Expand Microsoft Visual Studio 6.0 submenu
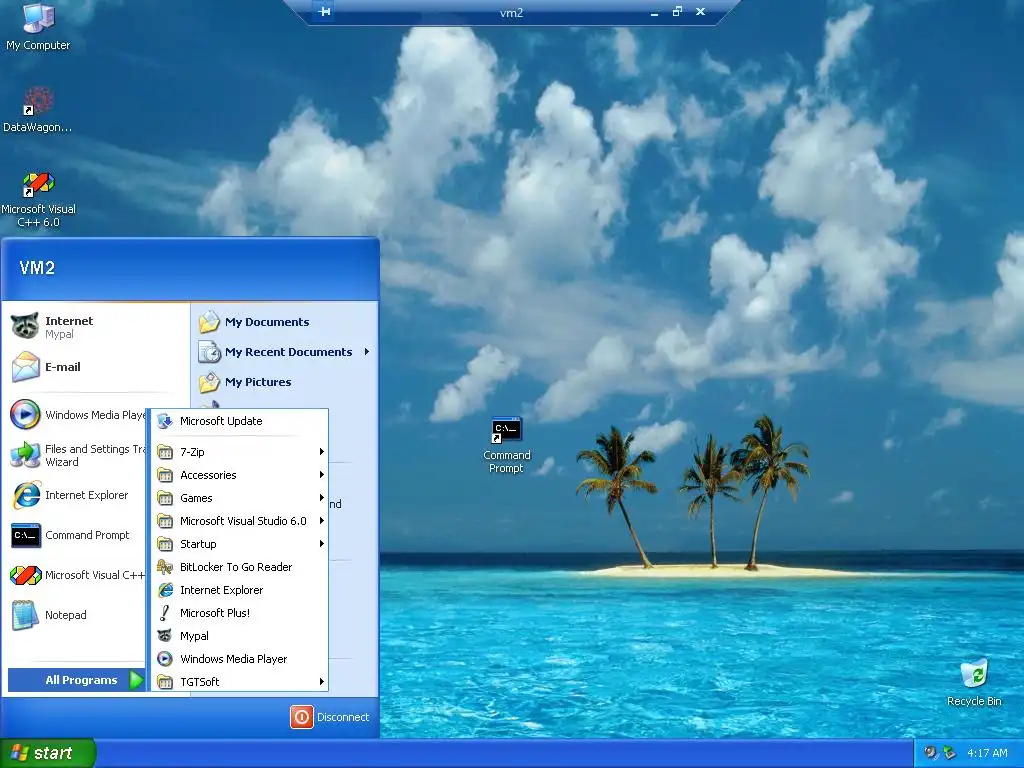This screenshot has height=768, width=1024. (x=240, y=520)
